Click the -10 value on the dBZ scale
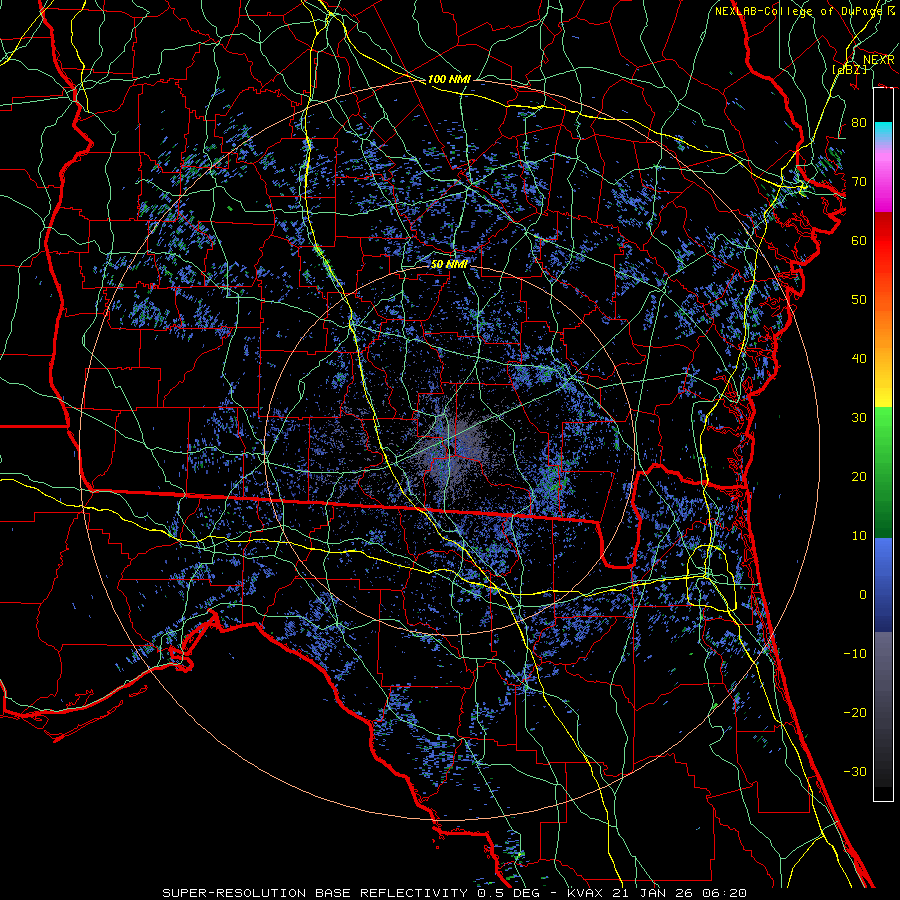This screenshot has height=900, width=900. (855, 654)
